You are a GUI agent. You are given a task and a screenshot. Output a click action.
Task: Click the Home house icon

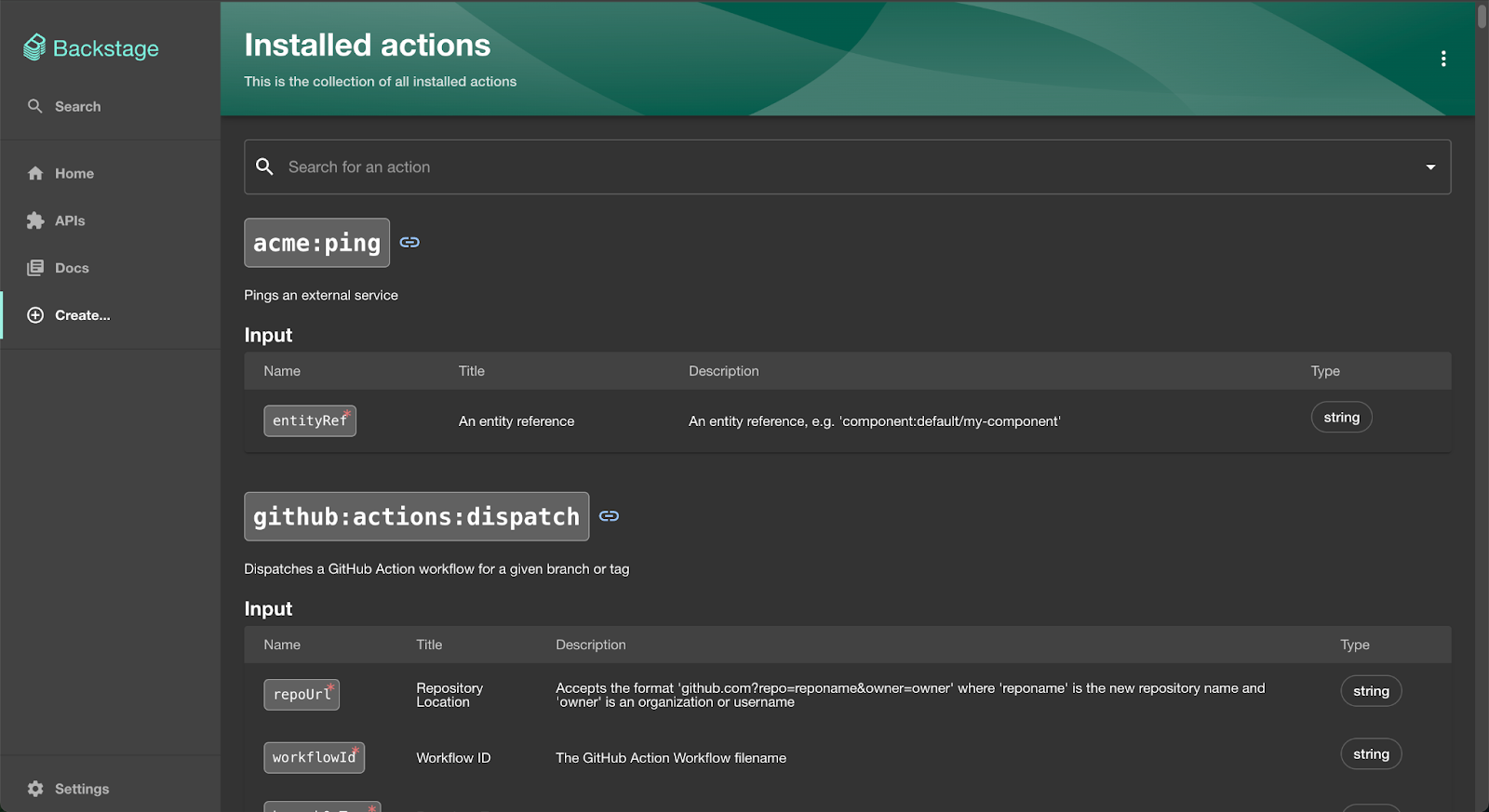(35, 173)
